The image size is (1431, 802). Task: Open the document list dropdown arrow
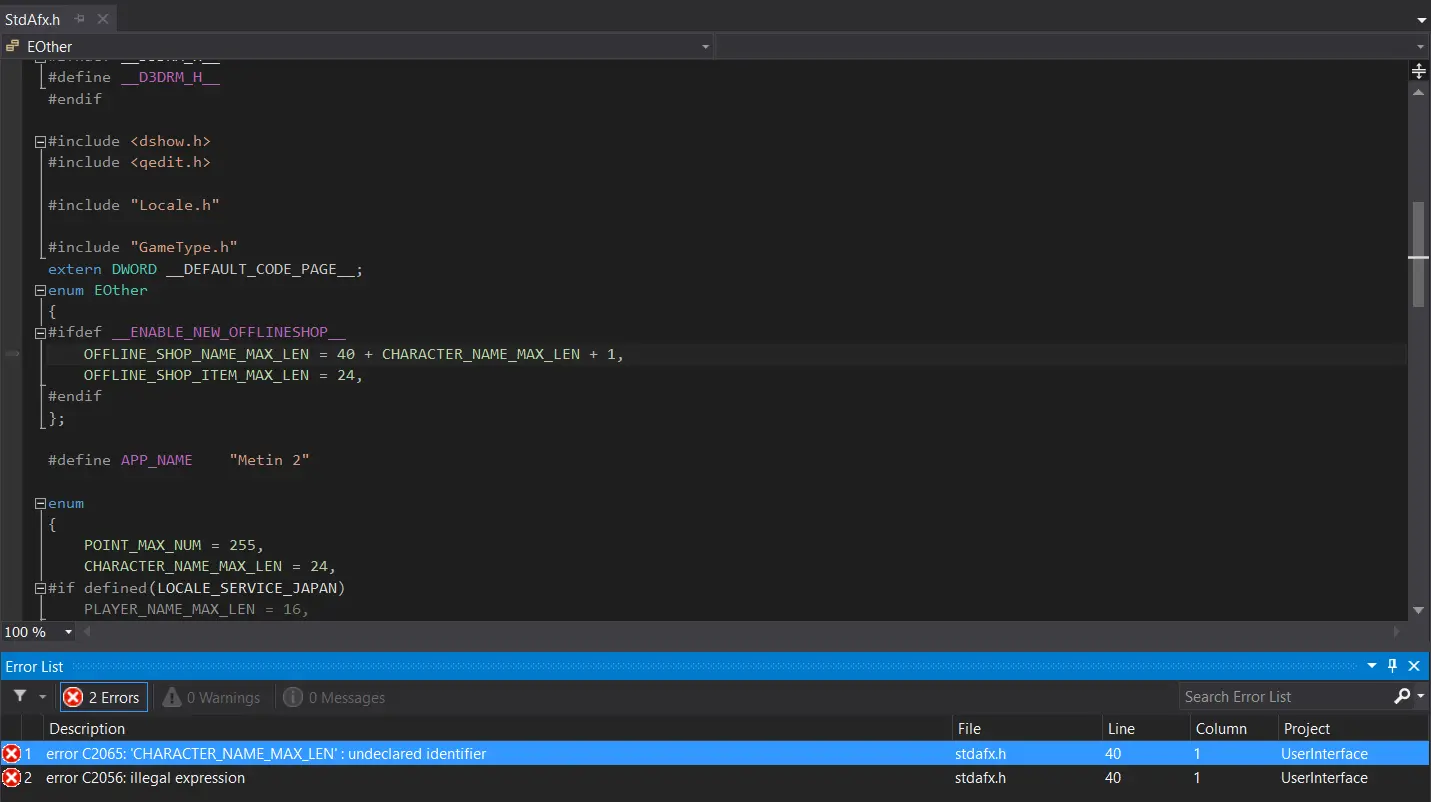[x=1422, y=20]
